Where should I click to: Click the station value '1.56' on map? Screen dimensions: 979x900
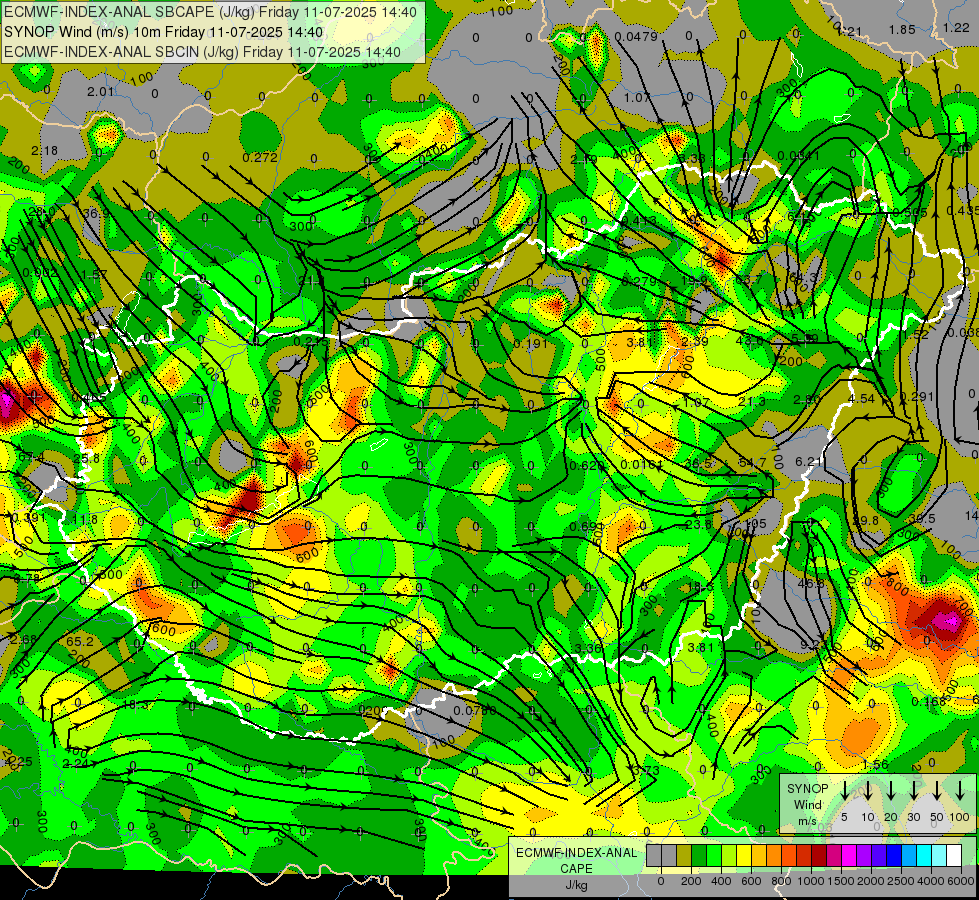click(x=875, y=765)
